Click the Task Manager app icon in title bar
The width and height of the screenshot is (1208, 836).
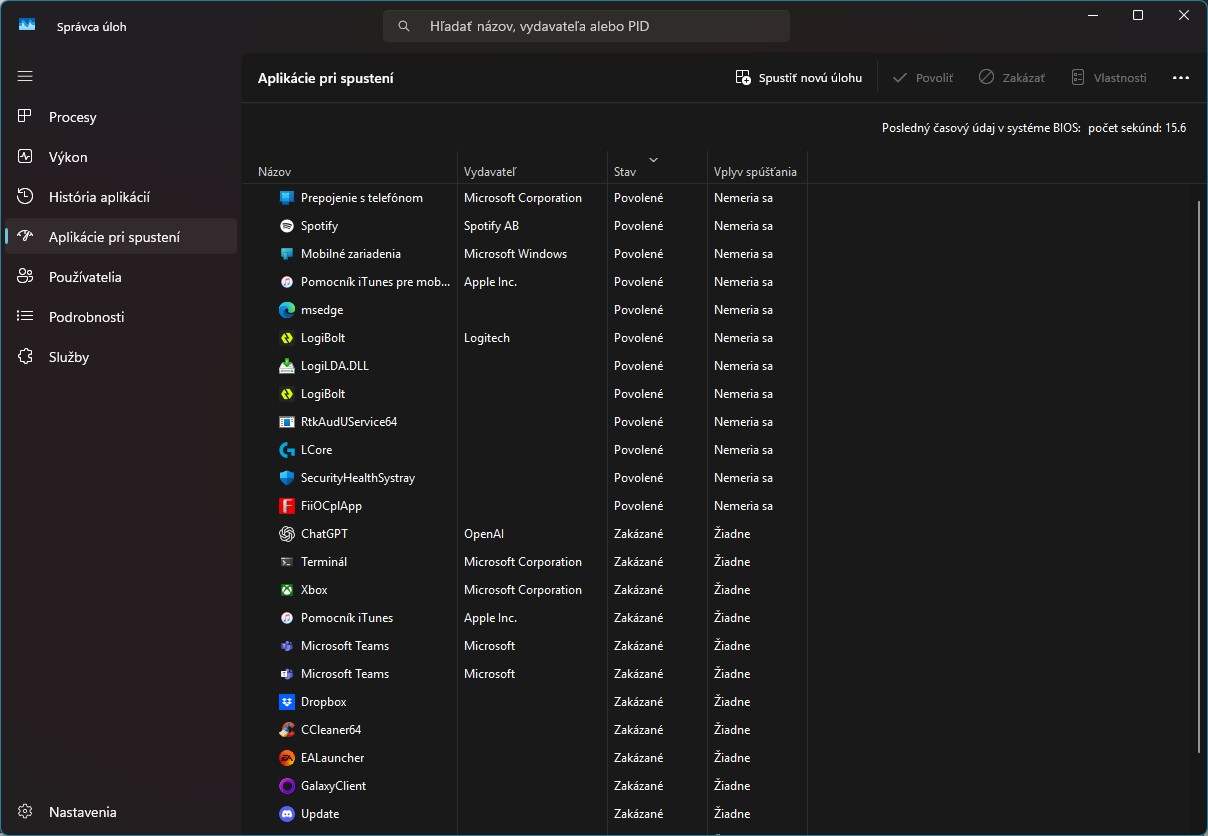(x=27, y=26)
